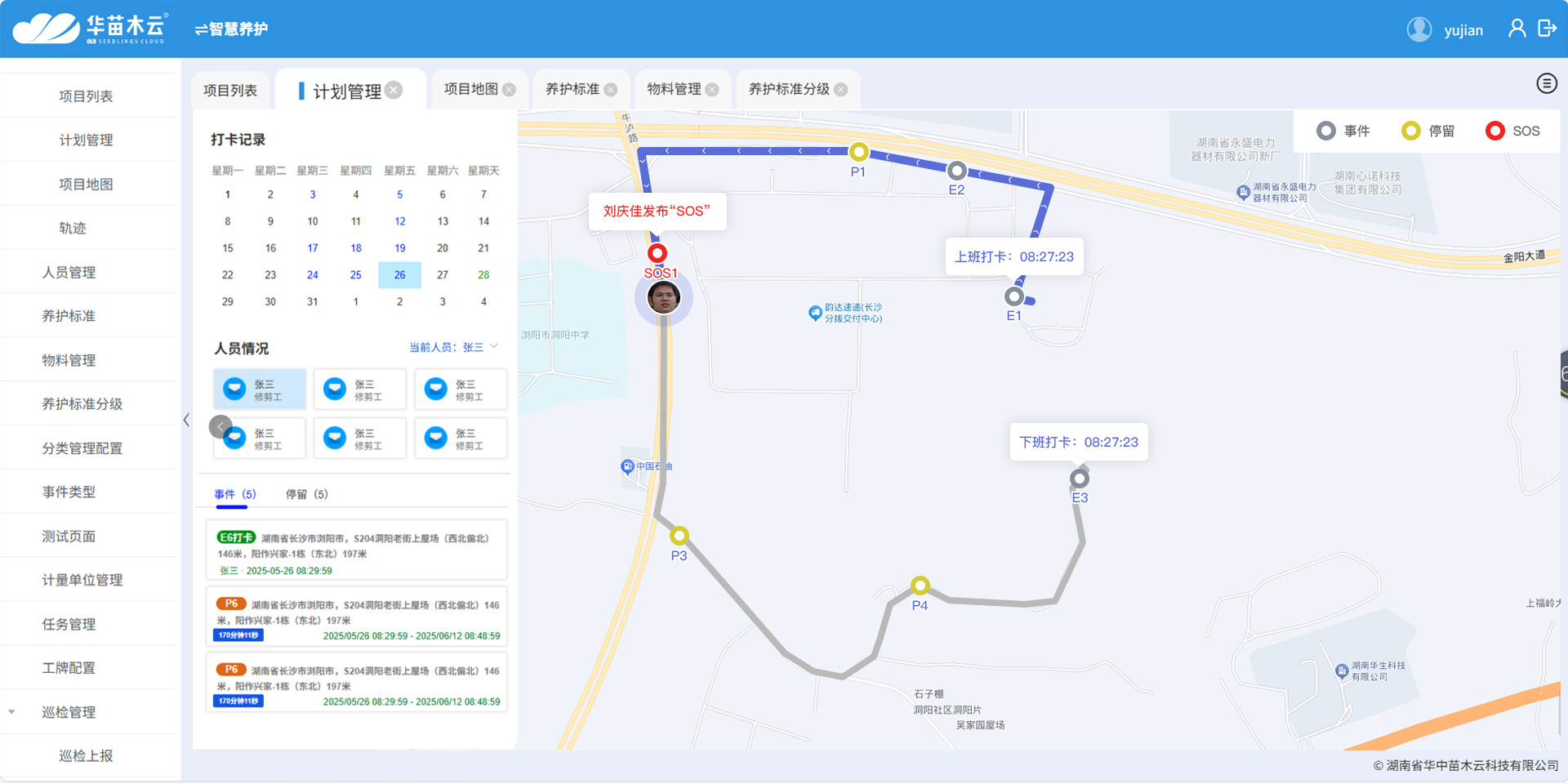Open the 当前人员 张三 dropdown
Image resolution: width=1568 pixels, height=784 pixels.
(x=453, y=347)
